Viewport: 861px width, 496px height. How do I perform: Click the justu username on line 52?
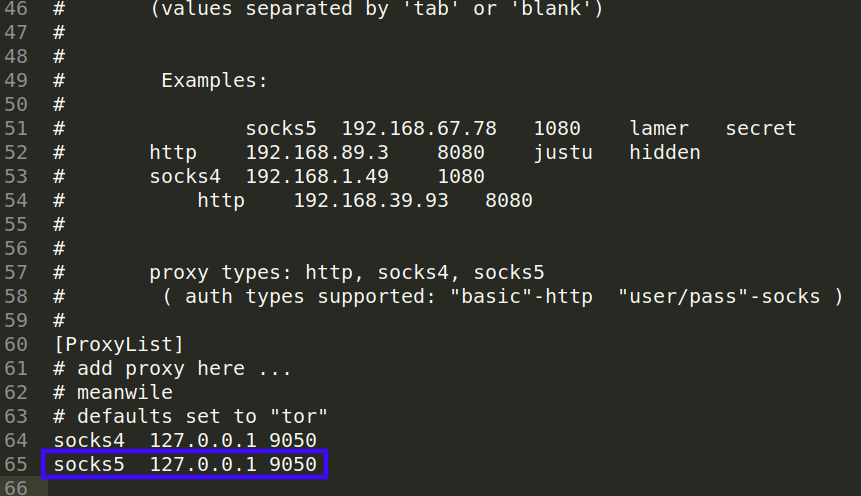click(x=563, y=152)
